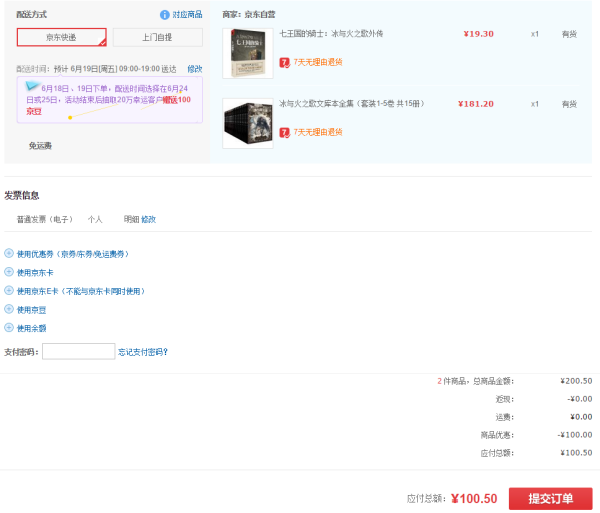This screenshot has width=600, height=513.
Task: Click 商家：京东自营 merchant text
Action: click(x=249, y=15)
